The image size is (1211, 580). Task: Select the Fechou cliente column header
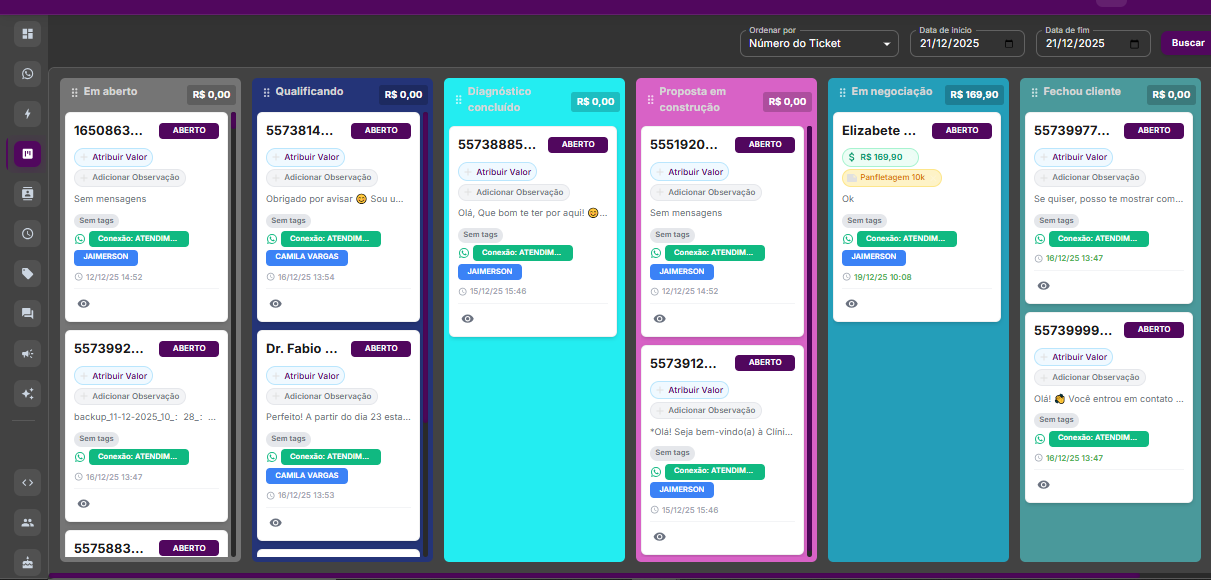(x=1082, y=92)
